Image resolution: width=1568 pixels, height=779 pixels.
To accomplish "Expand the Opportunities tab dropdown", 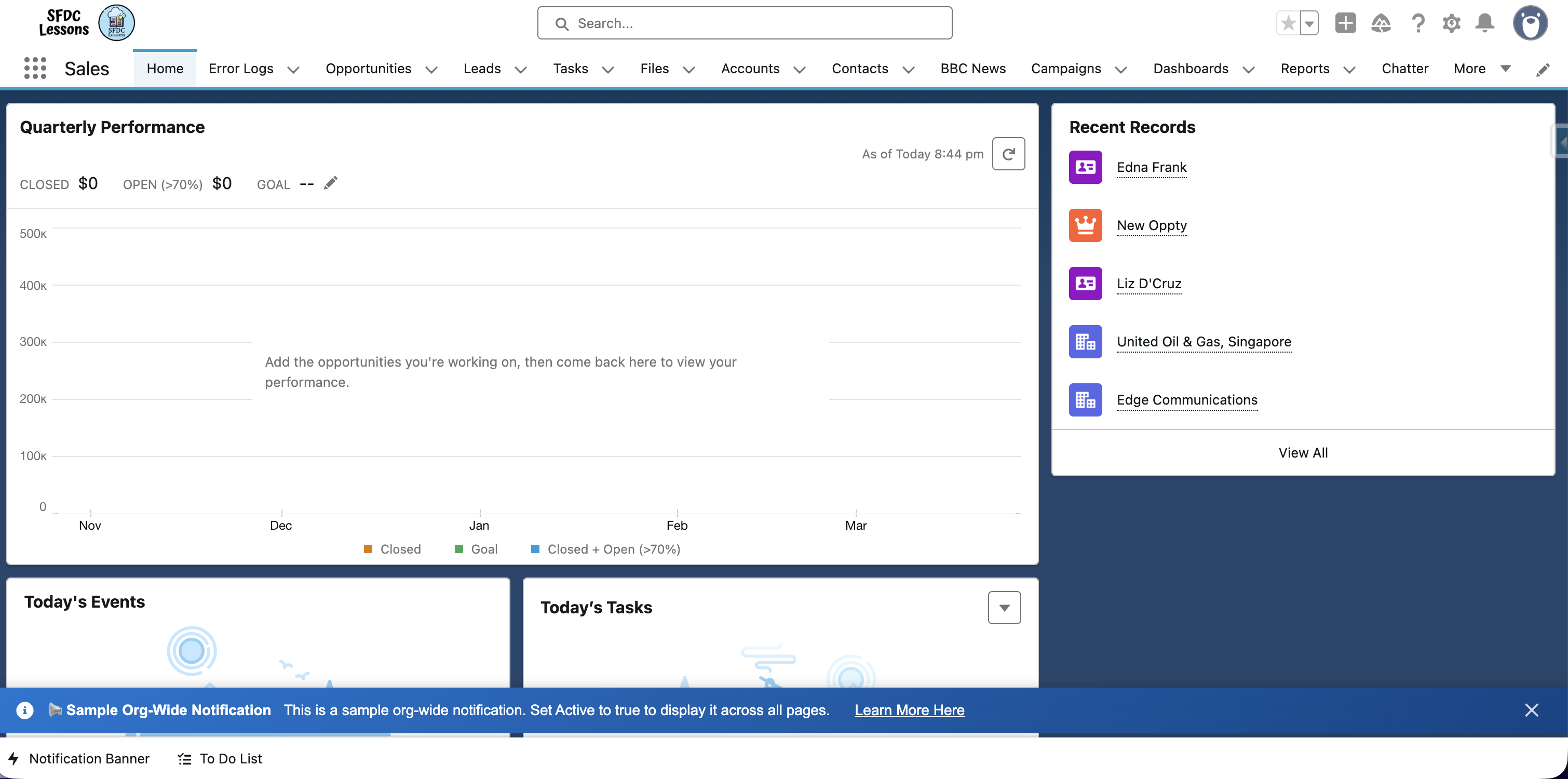I will click(x=431, y=70).
